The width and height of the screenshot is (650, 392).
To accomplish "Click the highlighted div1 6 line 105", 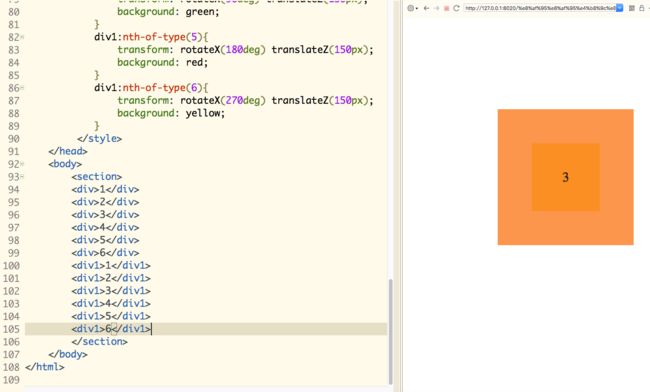I will (111, 329).
